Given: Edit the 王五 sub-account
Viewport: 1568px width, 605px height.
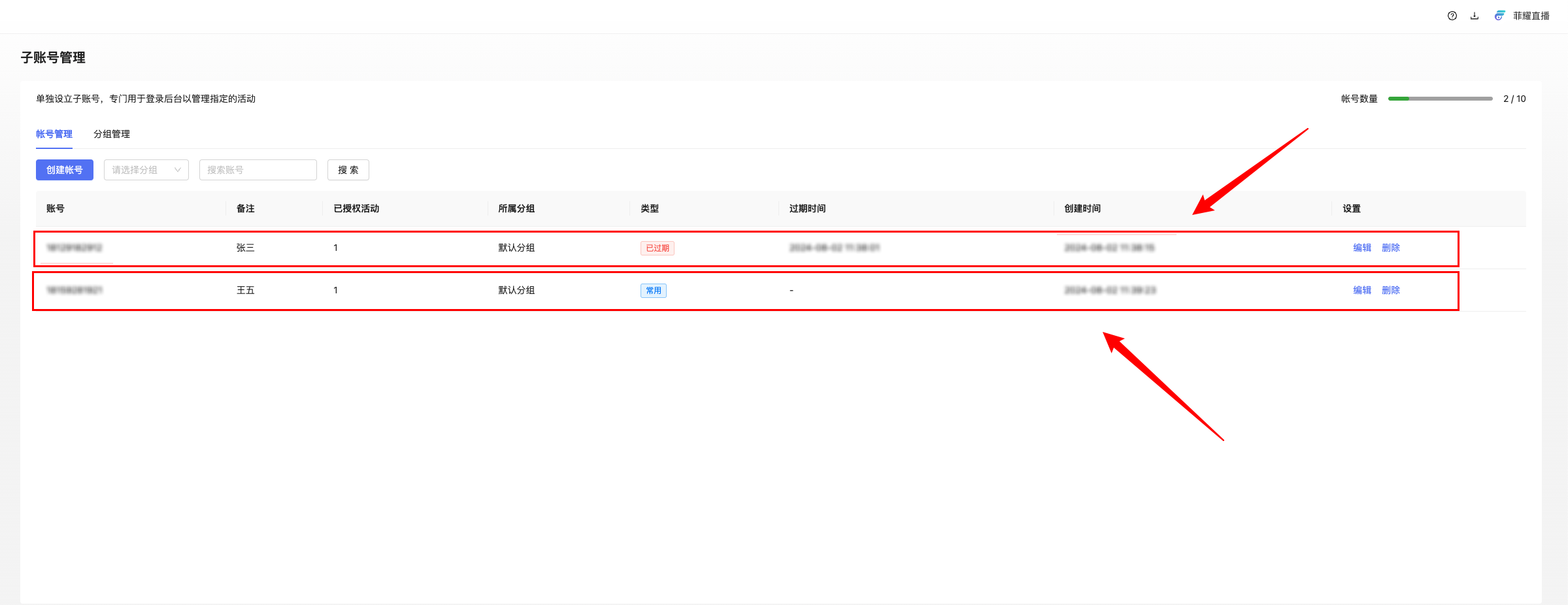Looking at the screenshot, I should click(1361, 290).
